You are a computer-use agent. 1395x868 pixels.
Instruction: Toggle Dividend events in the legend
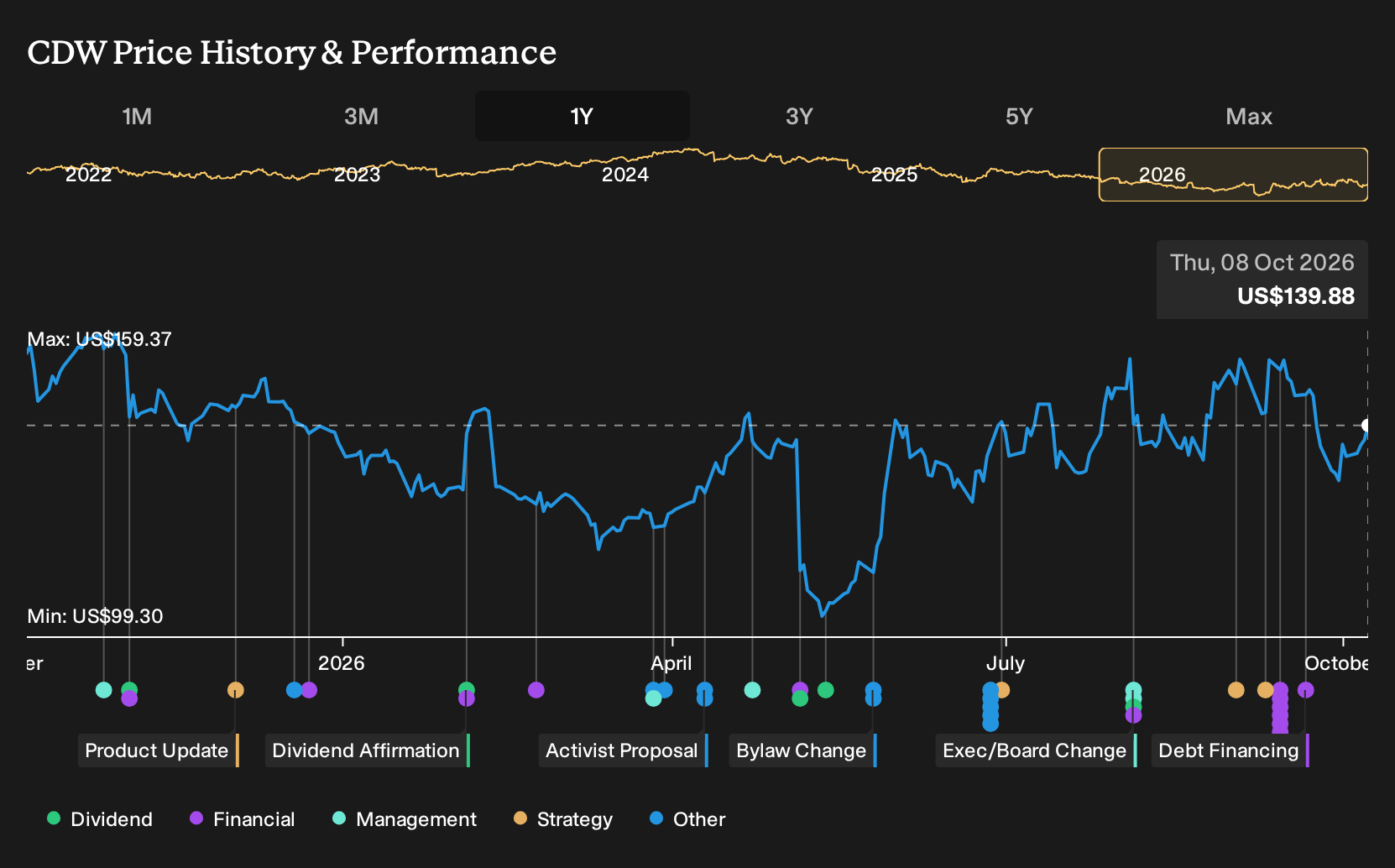(x=100, y=819)
